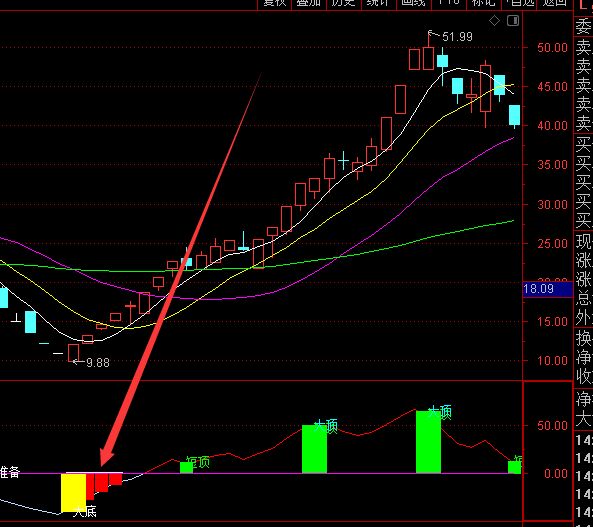The height and width of the screenshot is (527, 593).
Task: Select the 50.00 price axis label
Action: pos(552,48)
